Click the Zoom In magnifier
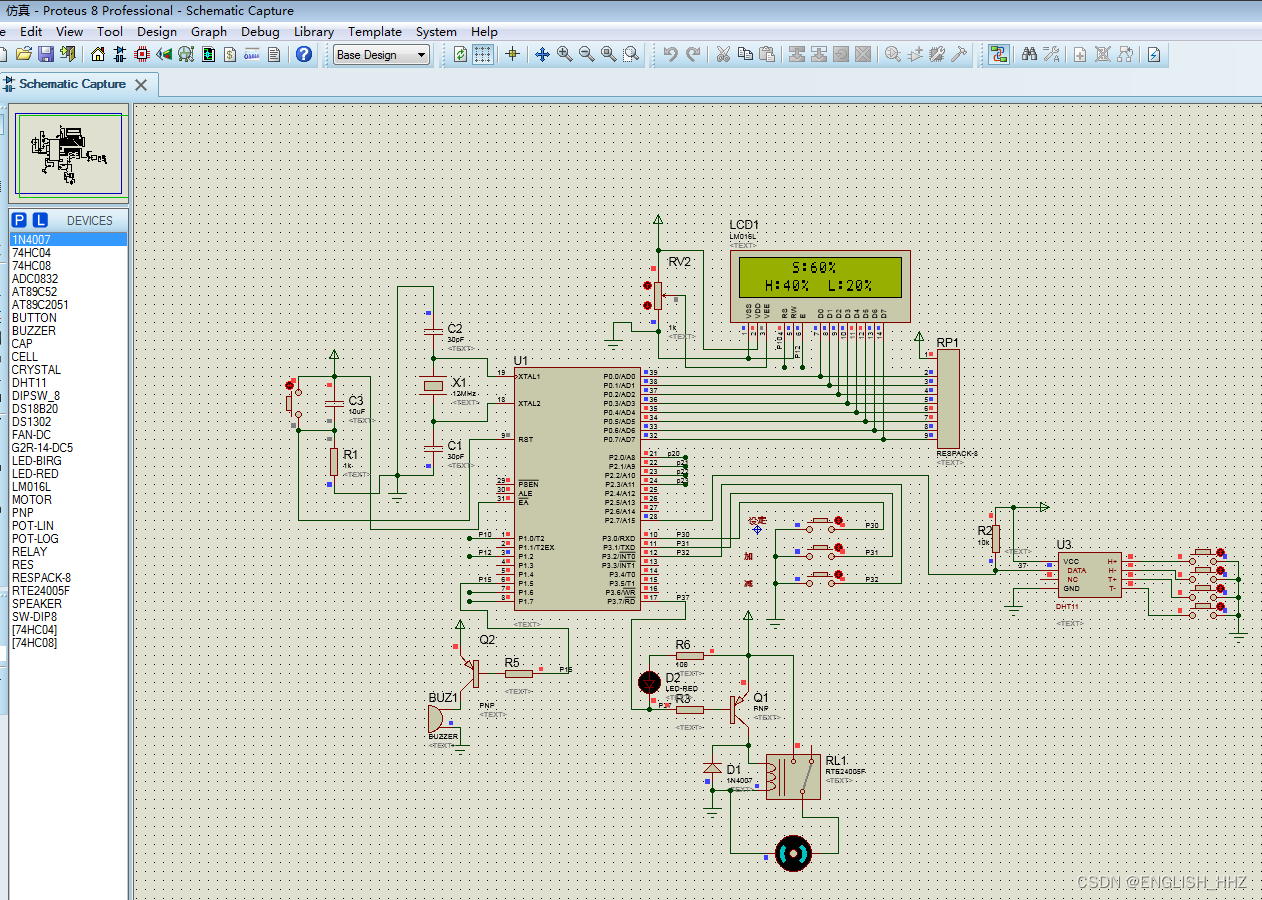The height and width of the screenshot is (900, 1262). pos(564,54)
